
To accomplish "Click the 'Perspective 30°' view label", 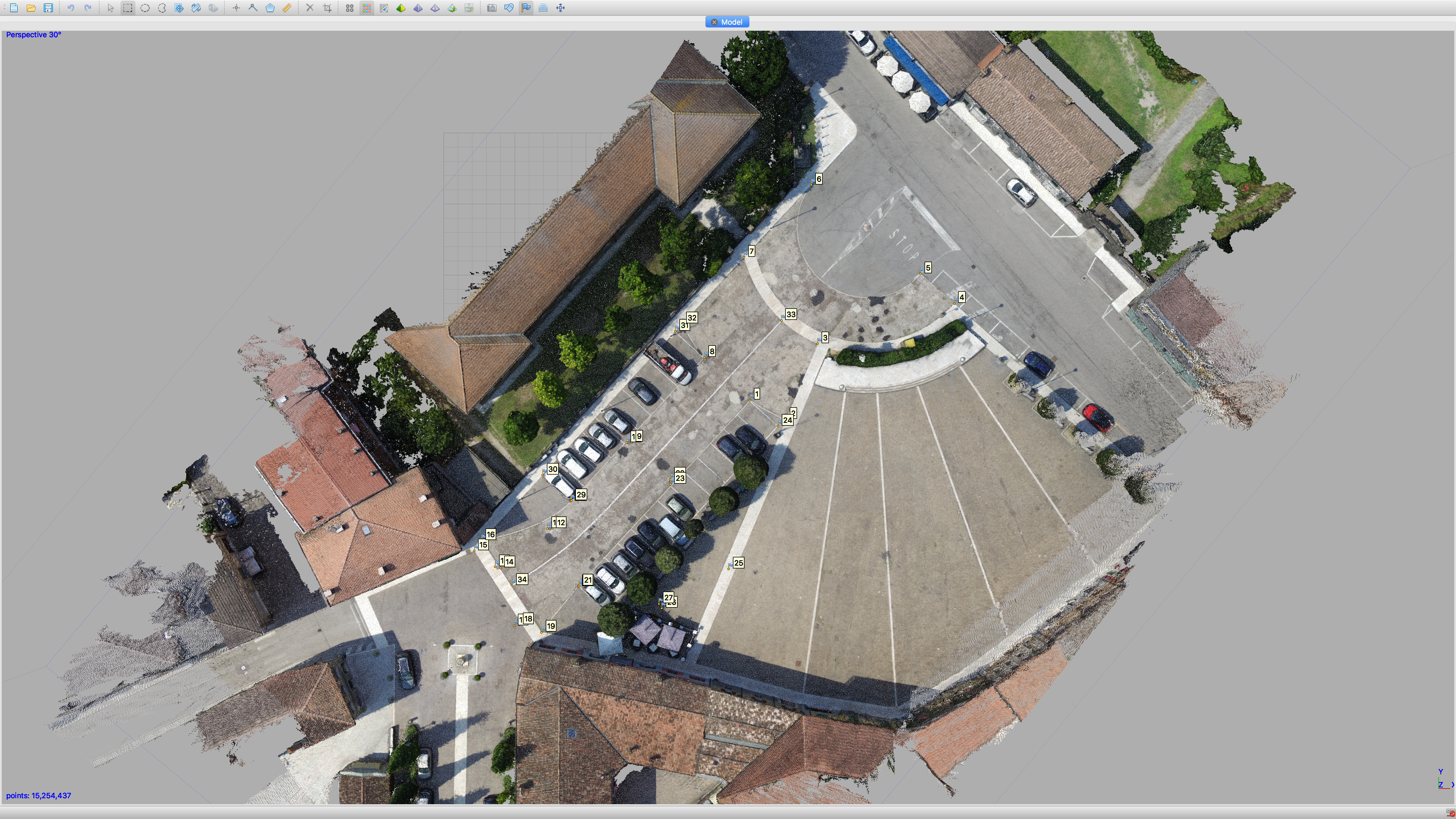I will pyautogui.click(x=33, y=34).
